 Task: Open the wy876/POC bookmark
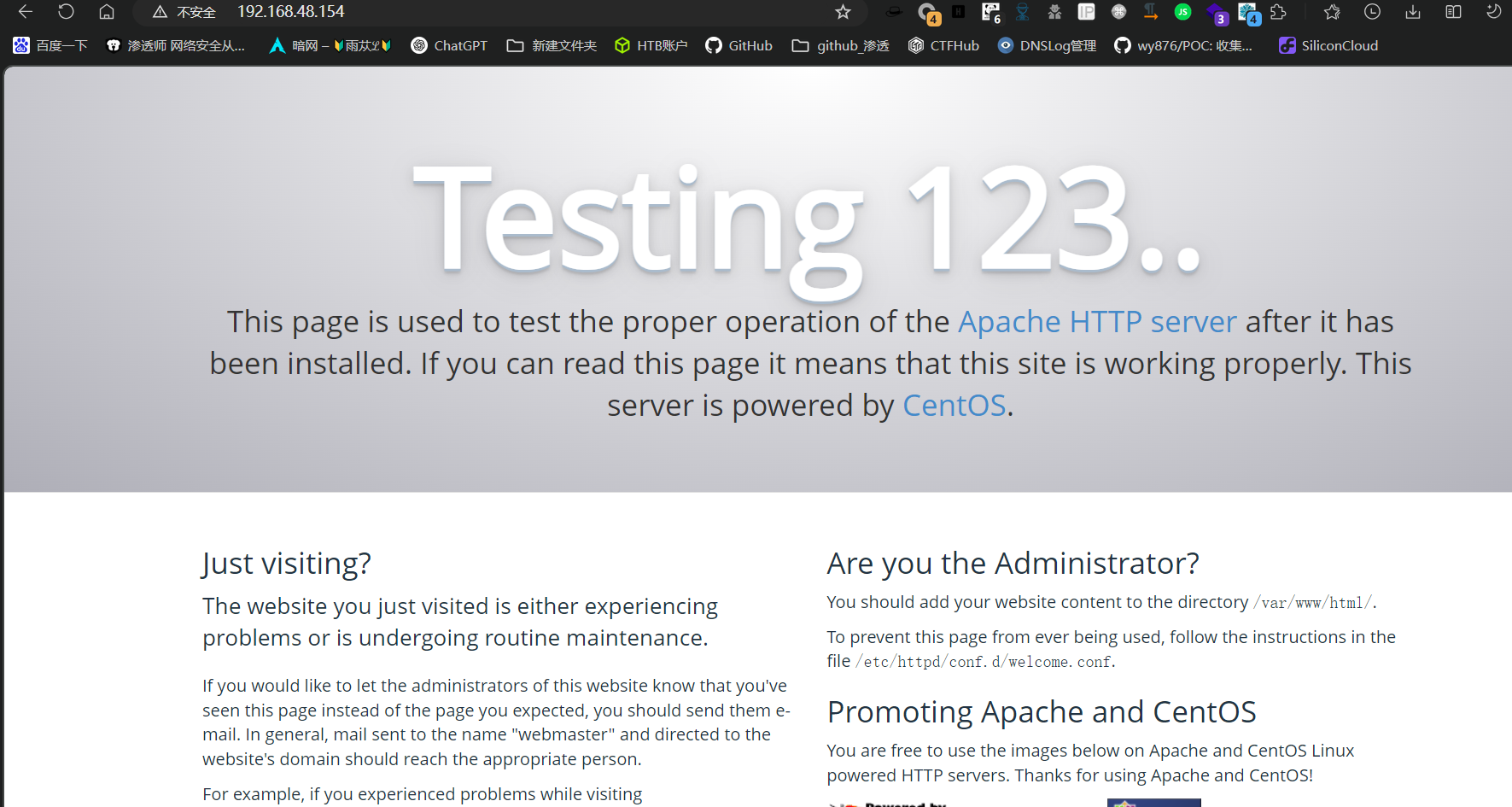tap(1183, 45)
